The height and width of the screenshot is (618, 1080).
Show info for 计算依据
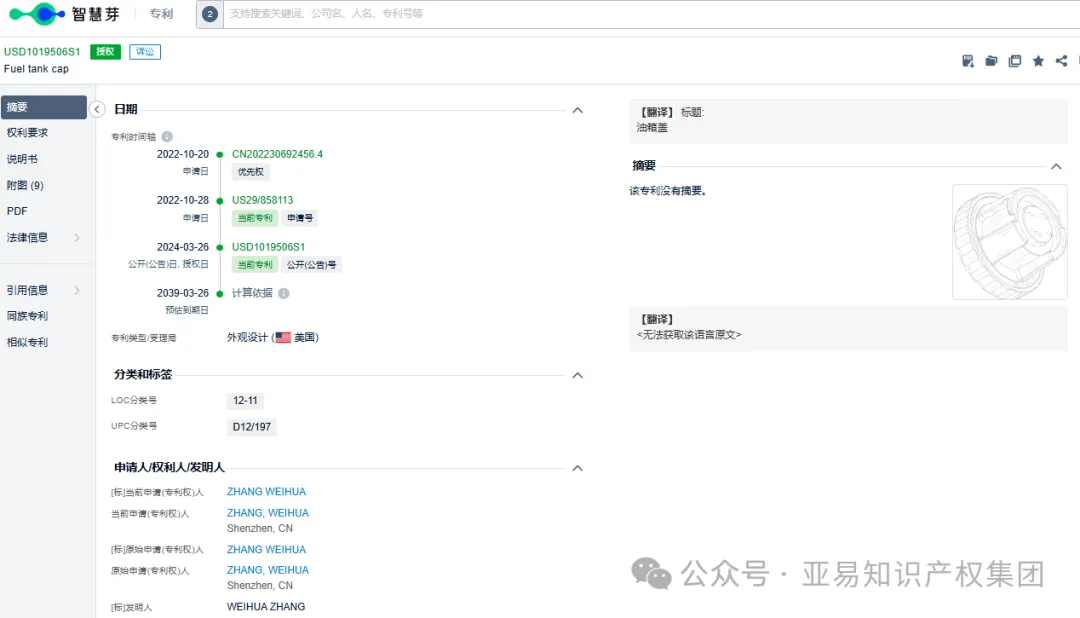click(x=284, y=293)
